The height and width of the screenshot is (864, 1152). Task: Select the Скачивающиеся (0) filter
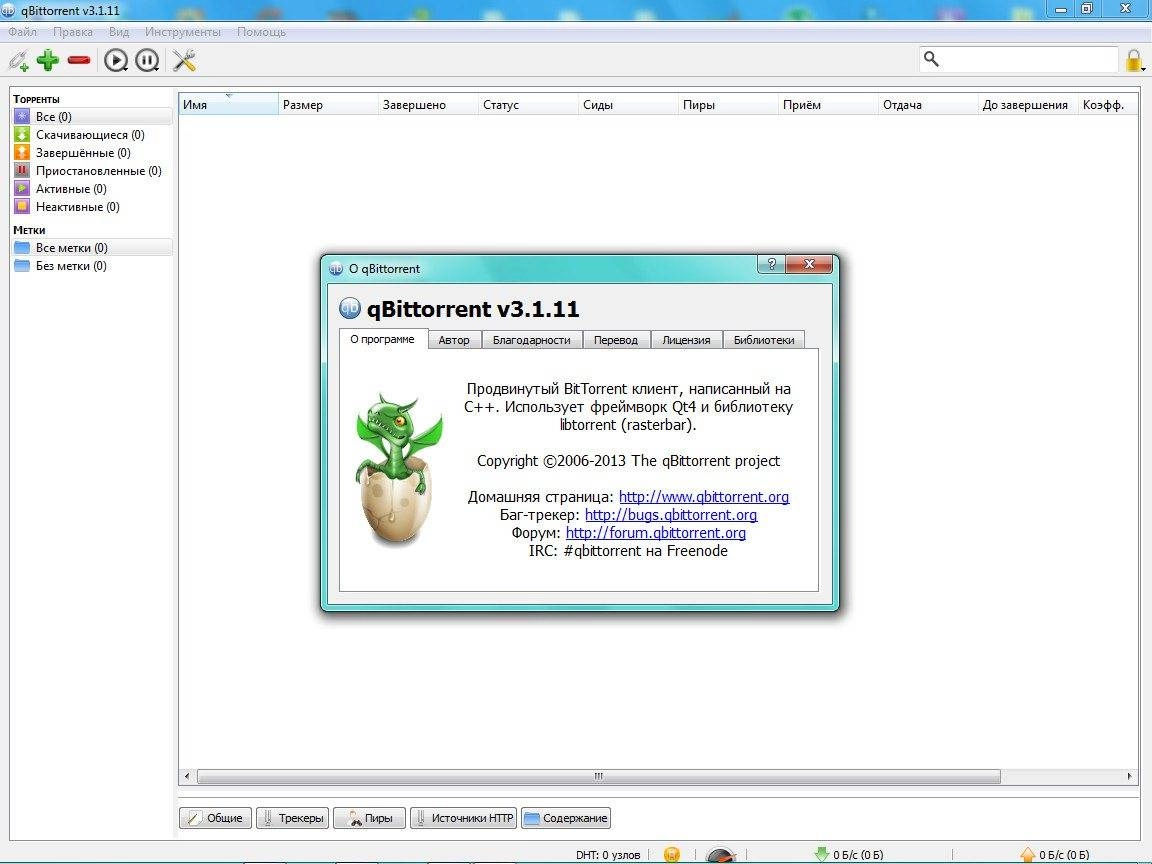(x=93, y=134)
